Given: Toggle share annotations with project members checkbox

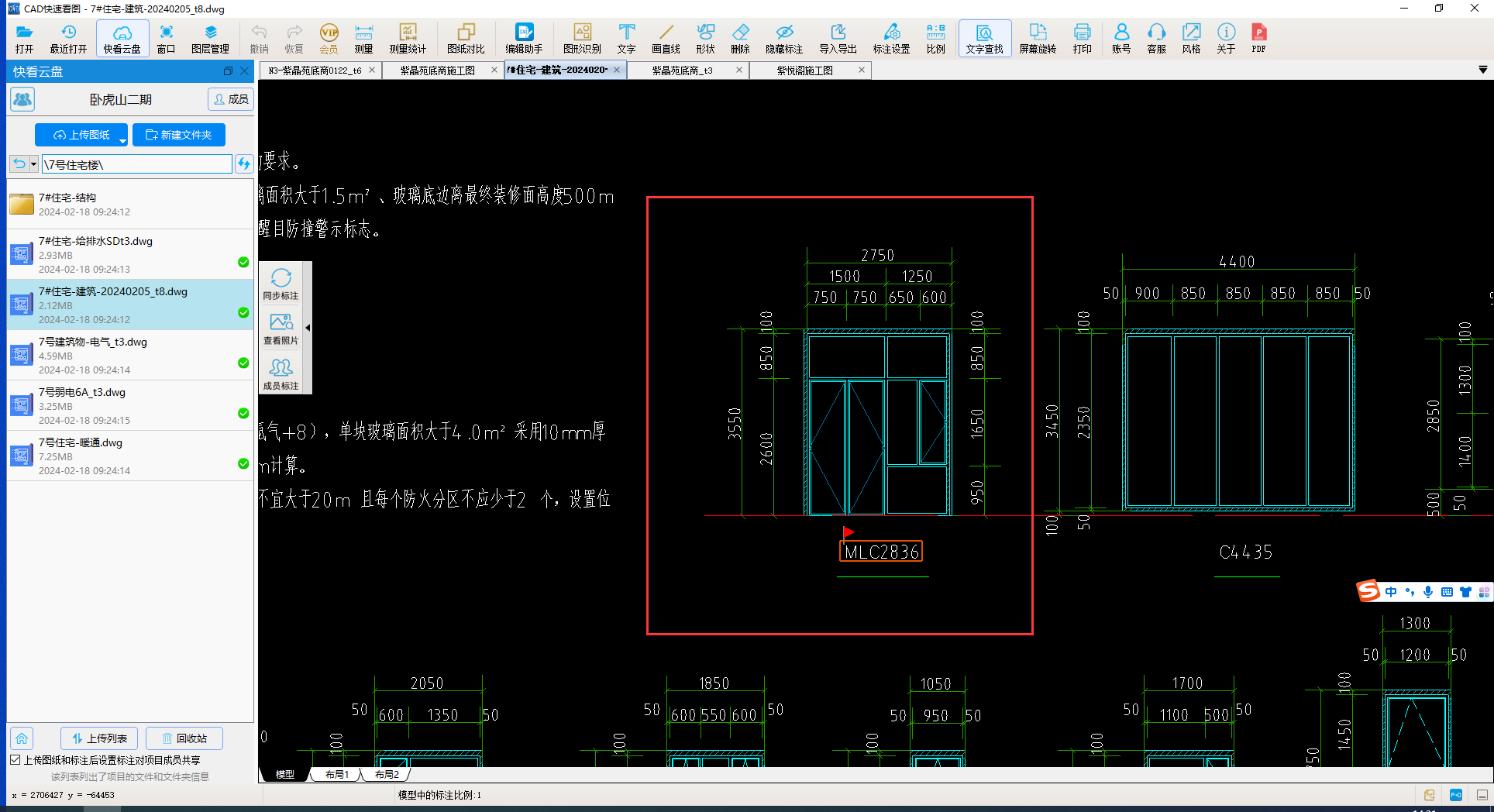Looking at the screenshot, I should coord(15,760).
